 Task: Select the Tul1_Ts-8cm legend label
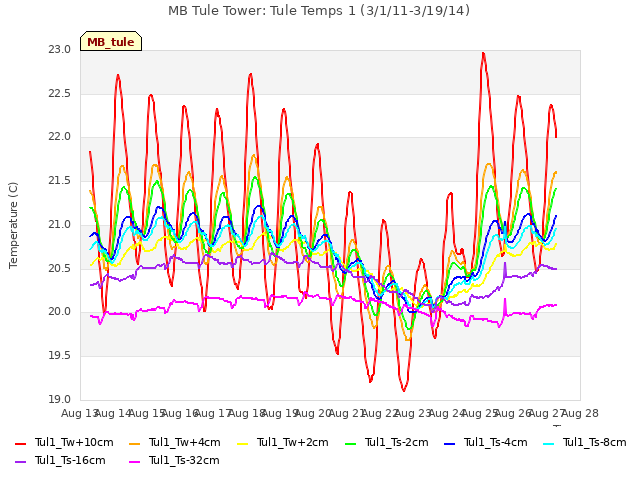click(x=595, y=442)
